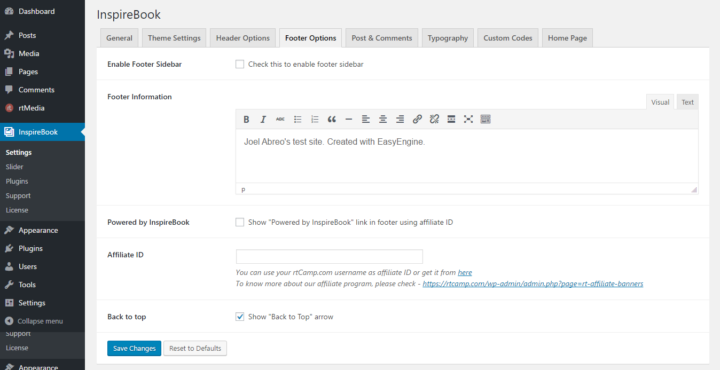Viewport: 720px width, 370px height.
Task: Click inside the Footer Information editor text
Action: pos(334,142)
